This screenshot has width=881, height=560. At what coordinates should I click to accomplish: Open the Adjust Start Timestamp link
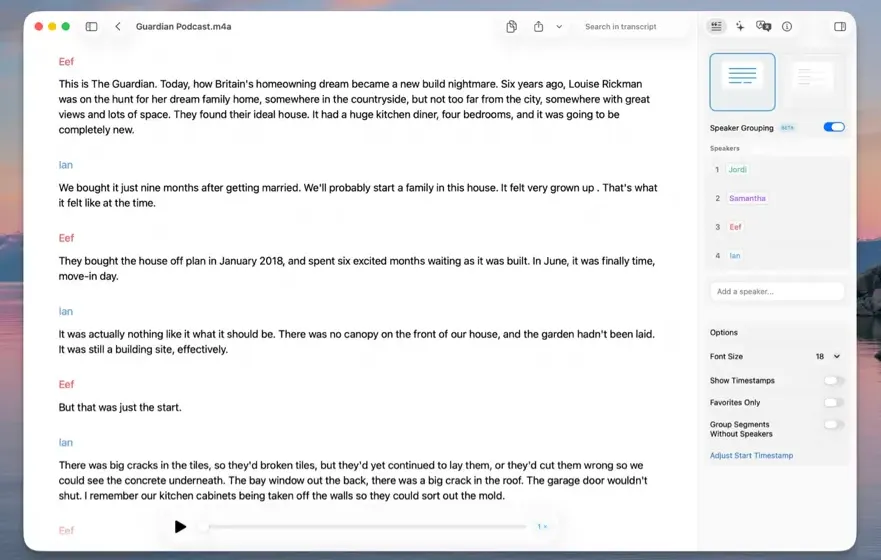point(751,456)
